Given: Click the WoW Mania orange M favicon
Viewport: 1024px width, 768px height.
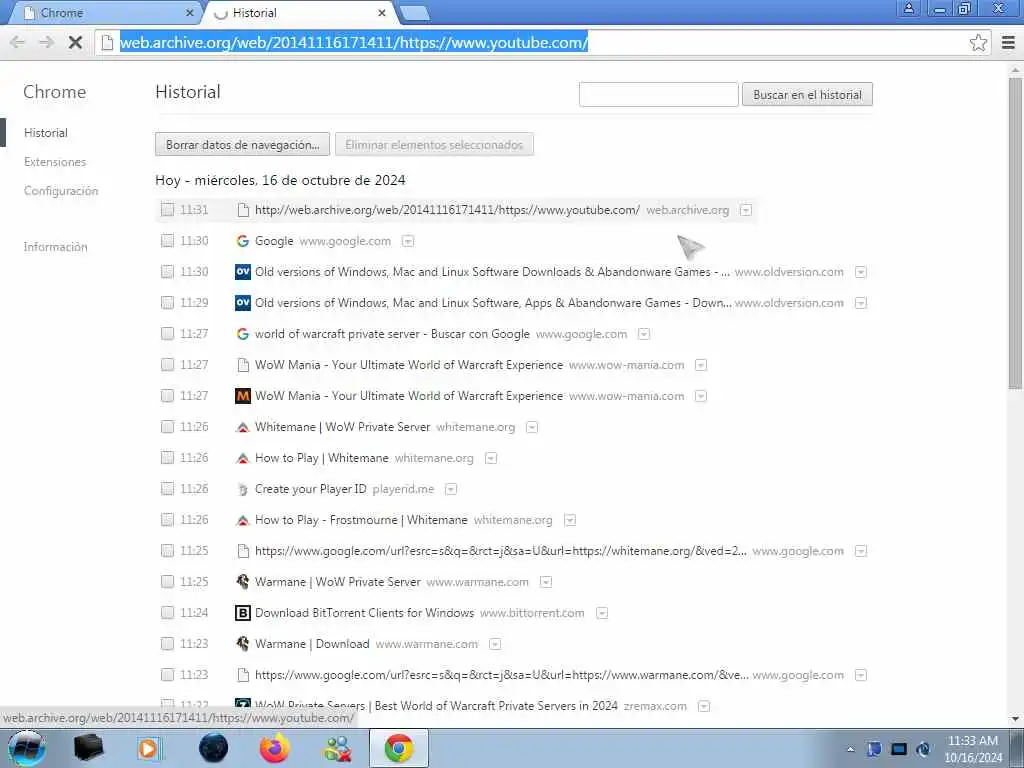Looking at the screenshot, I should tap(242, 396).
